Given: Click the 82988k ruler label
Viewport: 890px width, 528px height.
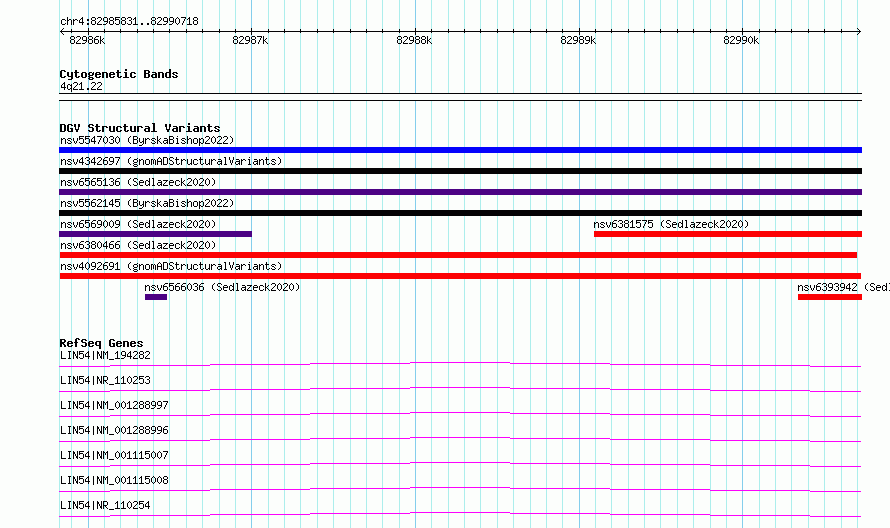Looking at the screenshot, I should point(414,40).
